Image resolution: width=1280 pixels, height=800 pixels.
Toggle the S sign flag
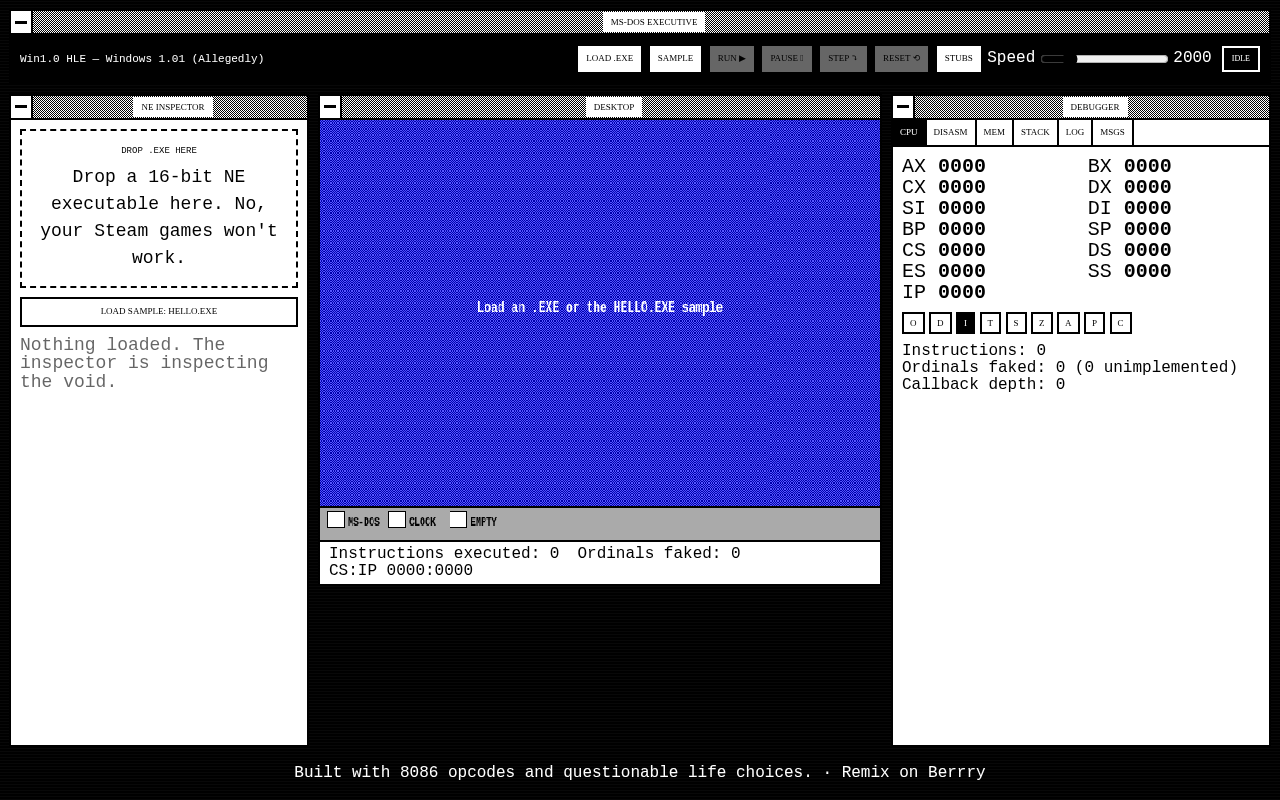(1016, 323)
